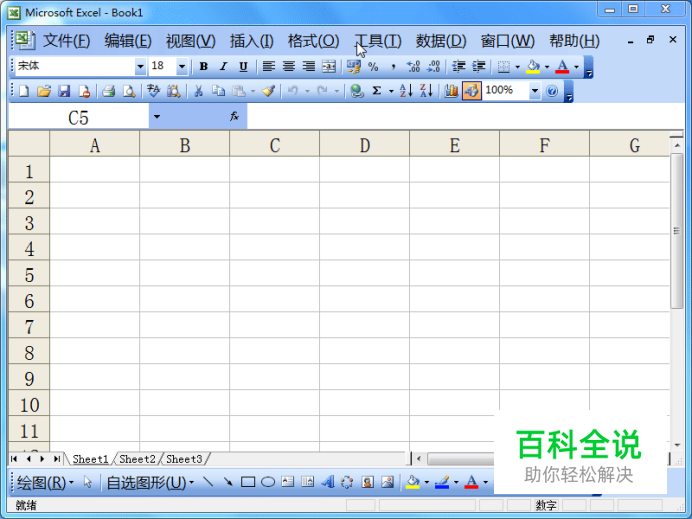Open the 视图(V) menu
The image size is (692, 519).
190,41
